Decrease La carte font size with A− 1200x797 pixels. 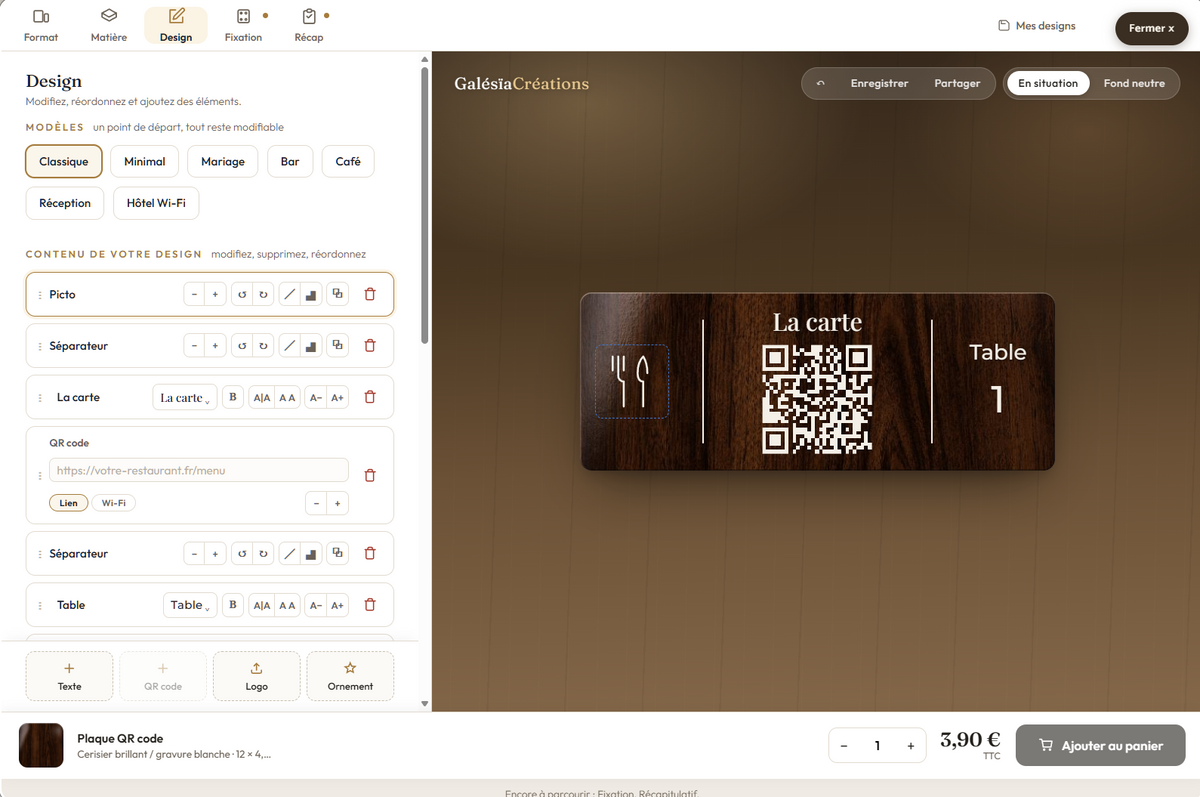coord(316,397)
